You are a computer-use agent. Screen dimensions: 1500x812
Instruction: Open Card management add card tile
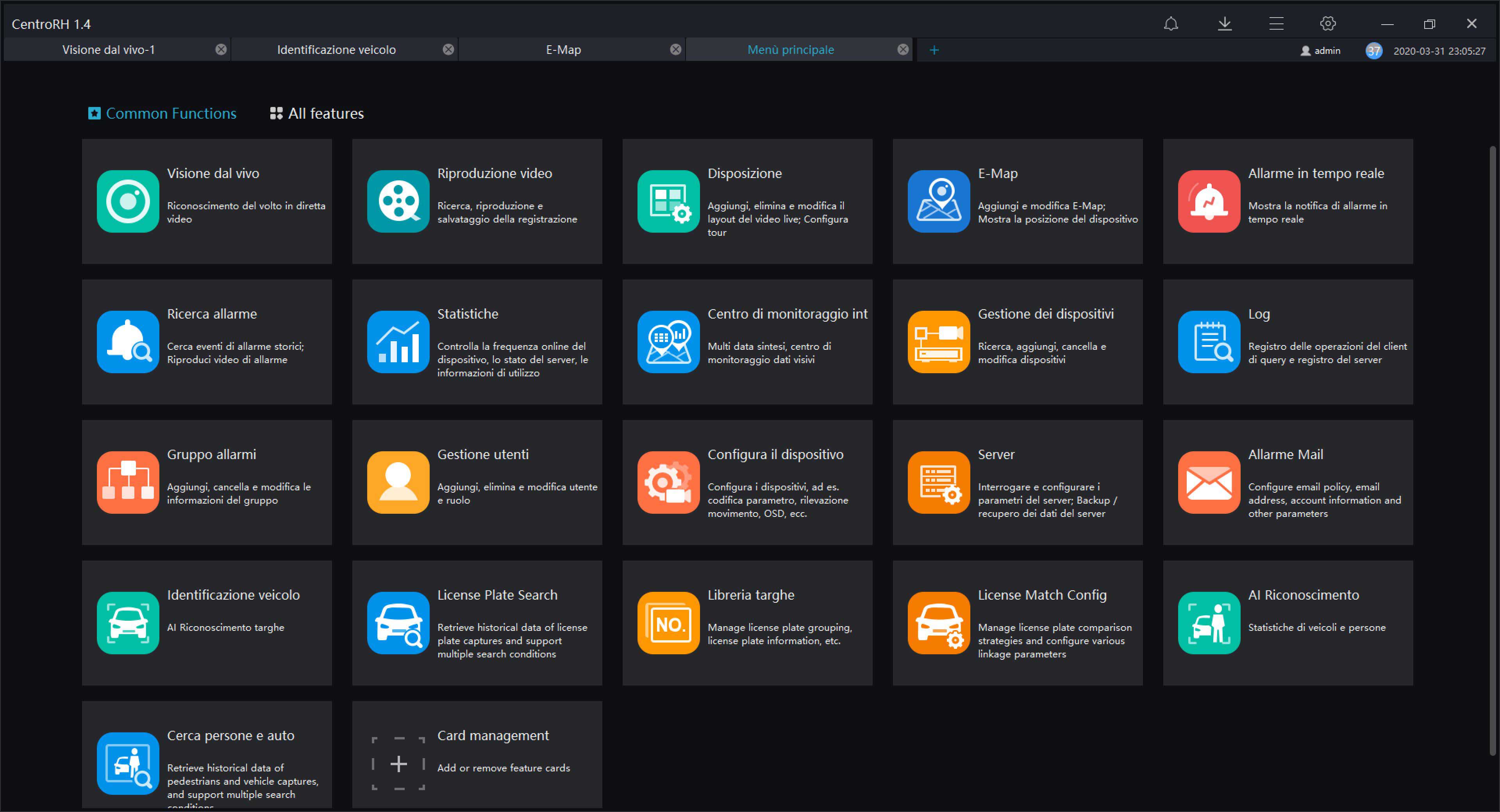[398, 763]
